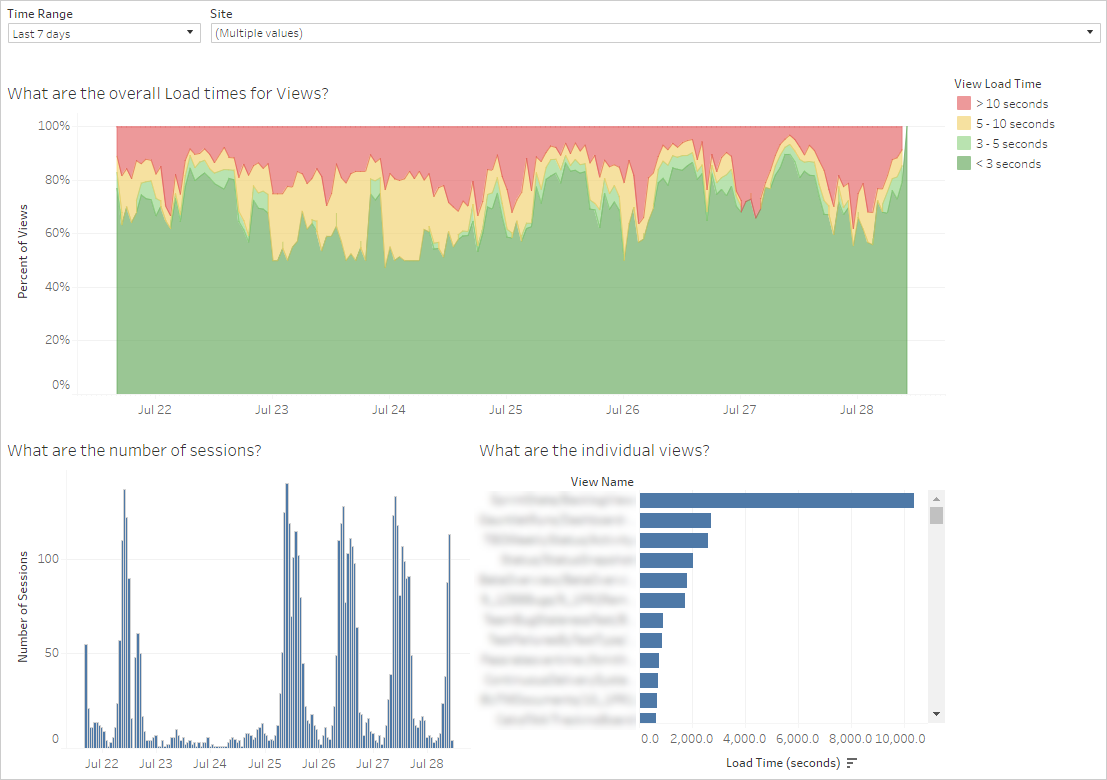Select the < 3 seconds green swatch
This screenshot has height=780, width=1107.
[964, 163]
